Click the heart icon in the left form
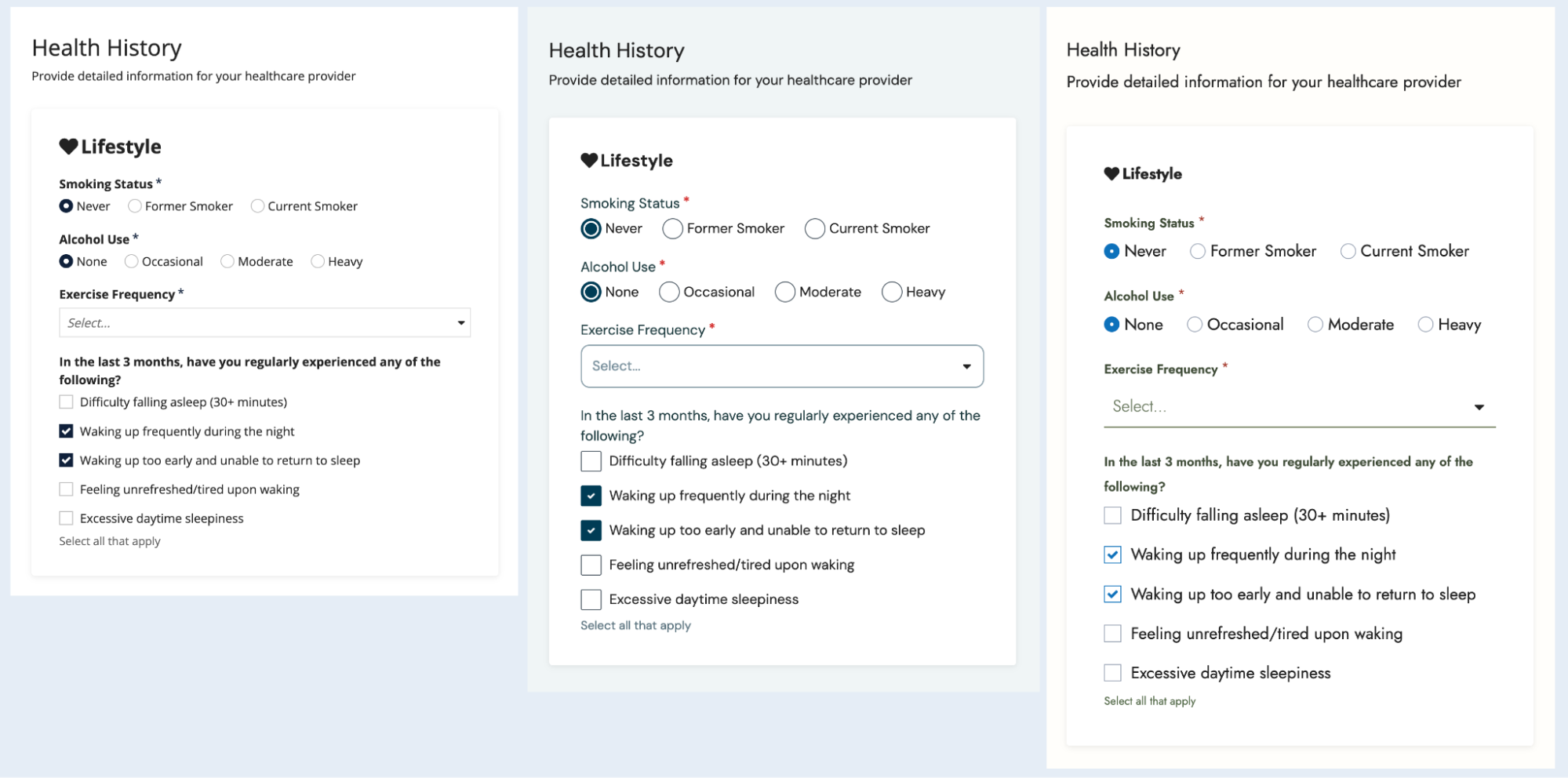1568x778 pixels. tap(68, 147)
